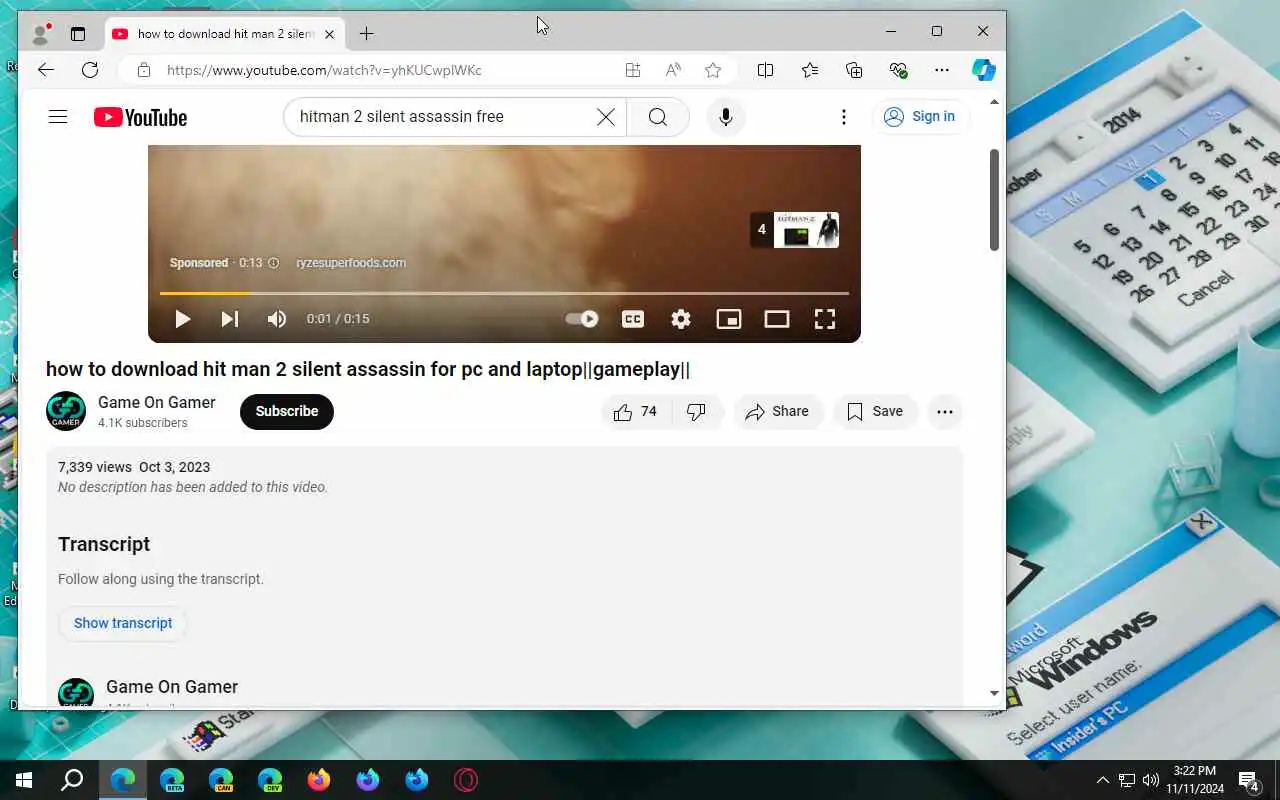
Task: Go to the YouTube home logo
Action: (x=141, y=117)
